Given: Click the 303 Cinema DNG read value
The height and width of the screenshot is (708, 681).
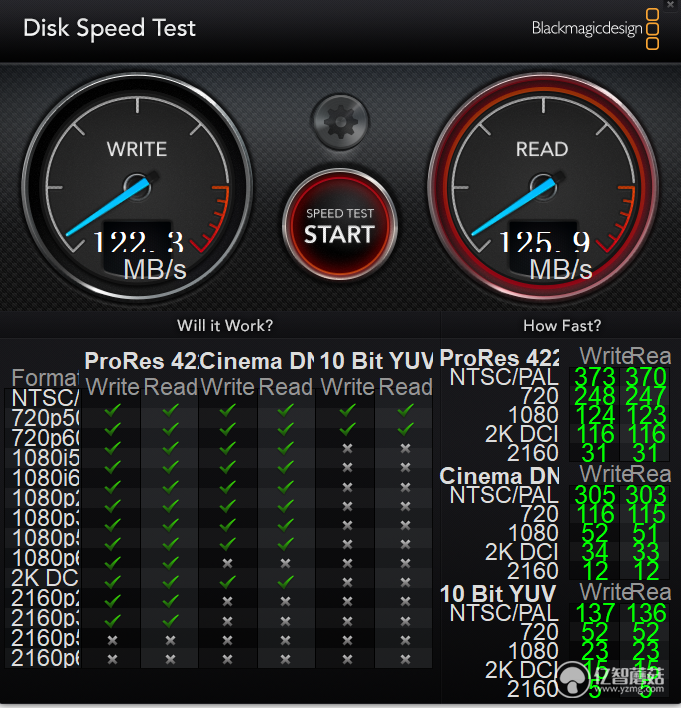Looking at the screenshot, I should coord(646,494).
